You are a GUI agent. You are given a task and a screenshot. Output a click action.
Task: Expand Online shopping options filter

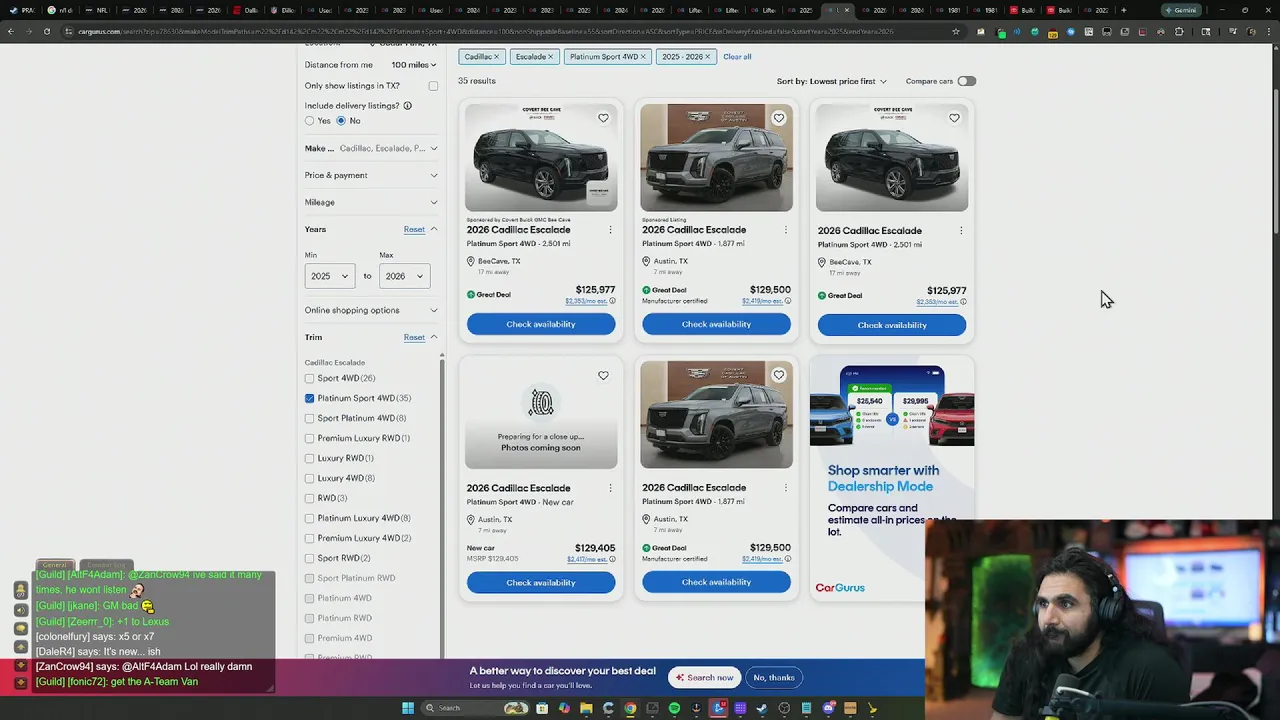(371, 310)
